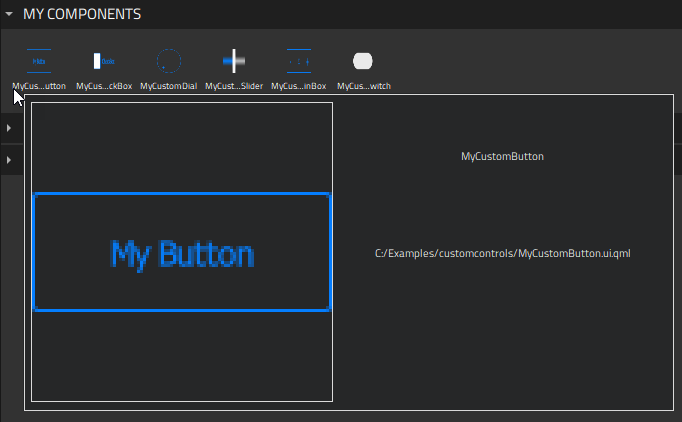Click the "MyCust...Slider" label text

coord(234,86)
